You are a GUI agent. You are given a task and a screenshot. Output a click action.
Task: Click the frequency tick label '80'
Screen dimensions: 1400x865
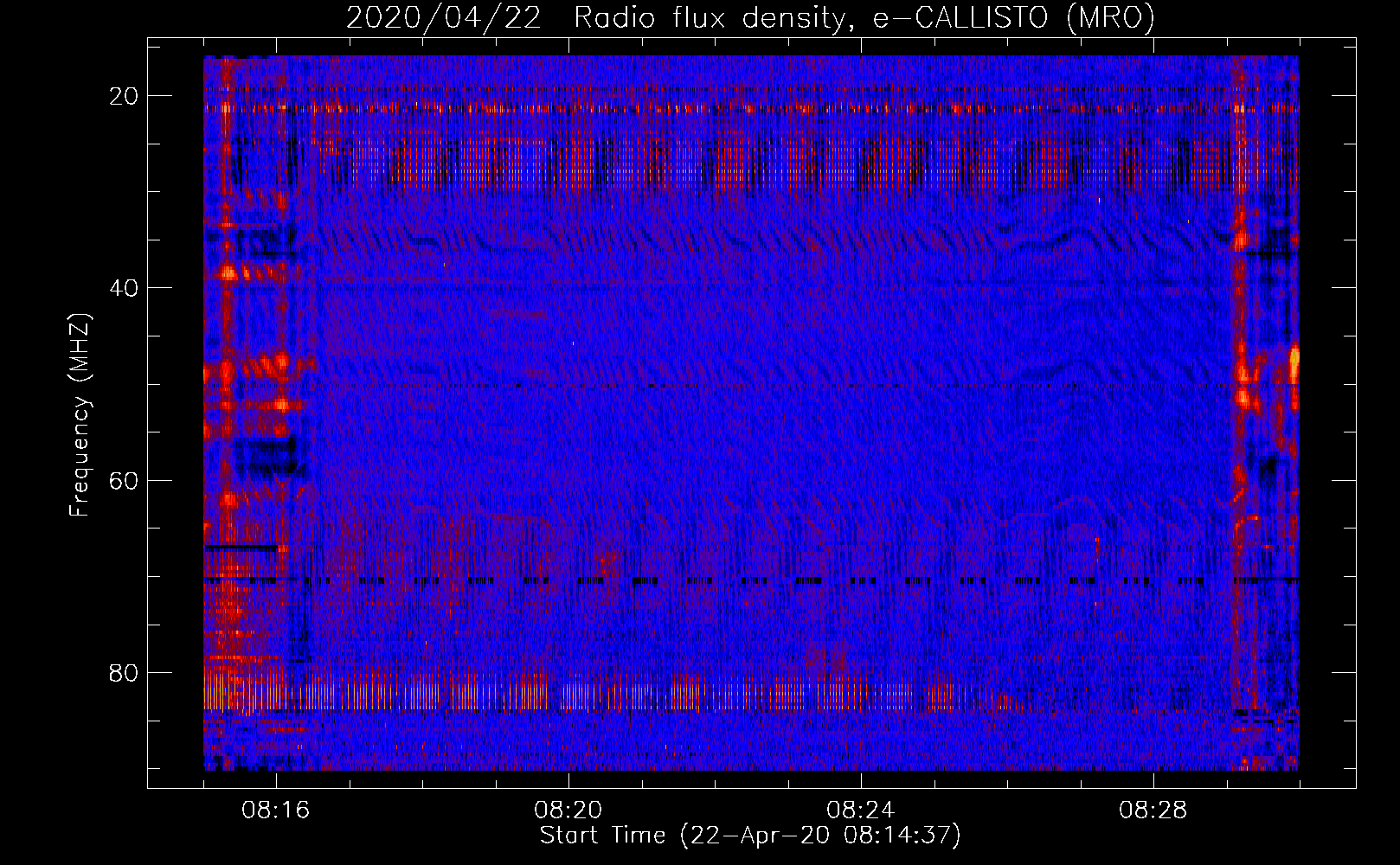tap(125, 673)
